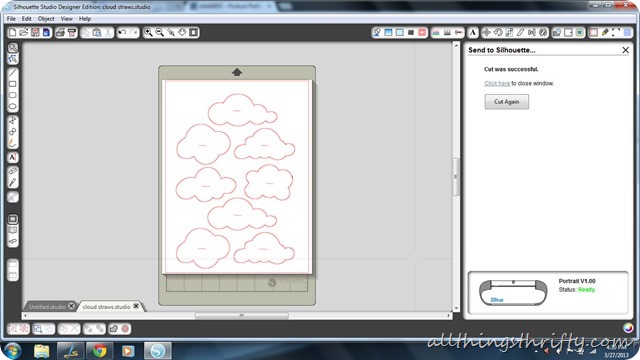Click the New document icon
Screen dimensions: 640x360
(x=13, y=32)
